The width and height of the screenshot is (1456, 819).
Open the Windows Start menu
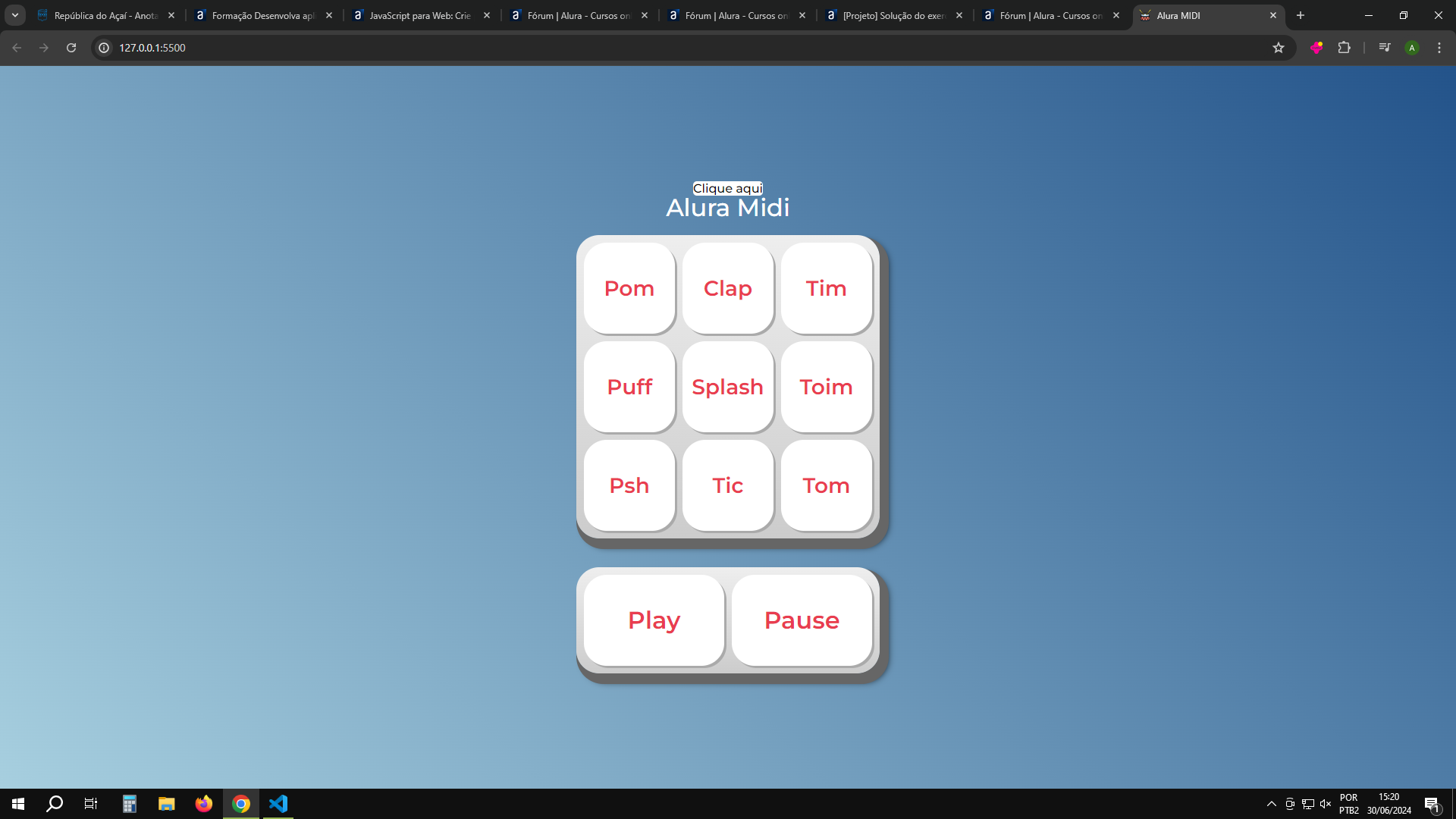click(18, 804)
